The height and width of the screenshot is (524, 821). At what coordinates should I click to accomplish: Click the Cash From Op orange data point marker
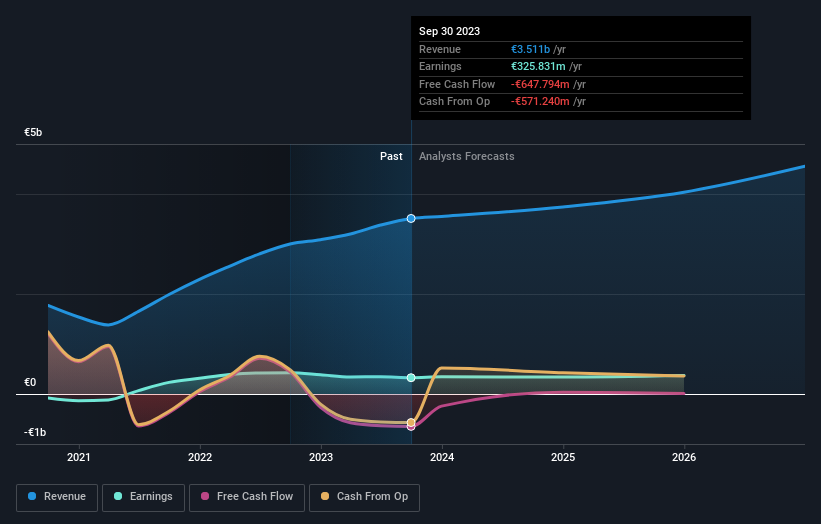(411, 422)
